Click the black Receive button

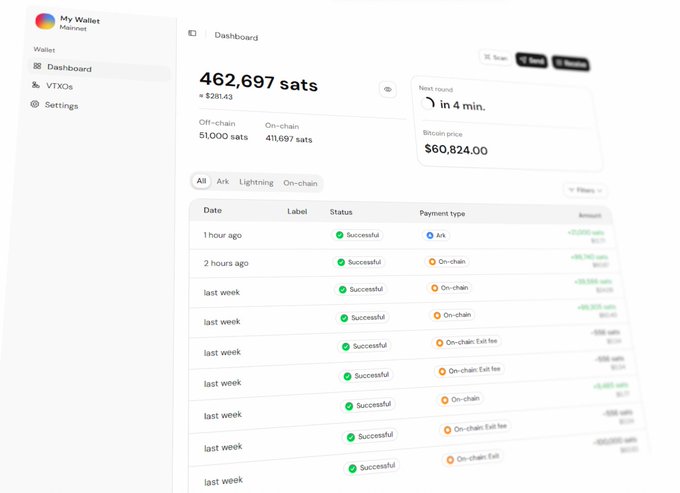pos(571,63)
